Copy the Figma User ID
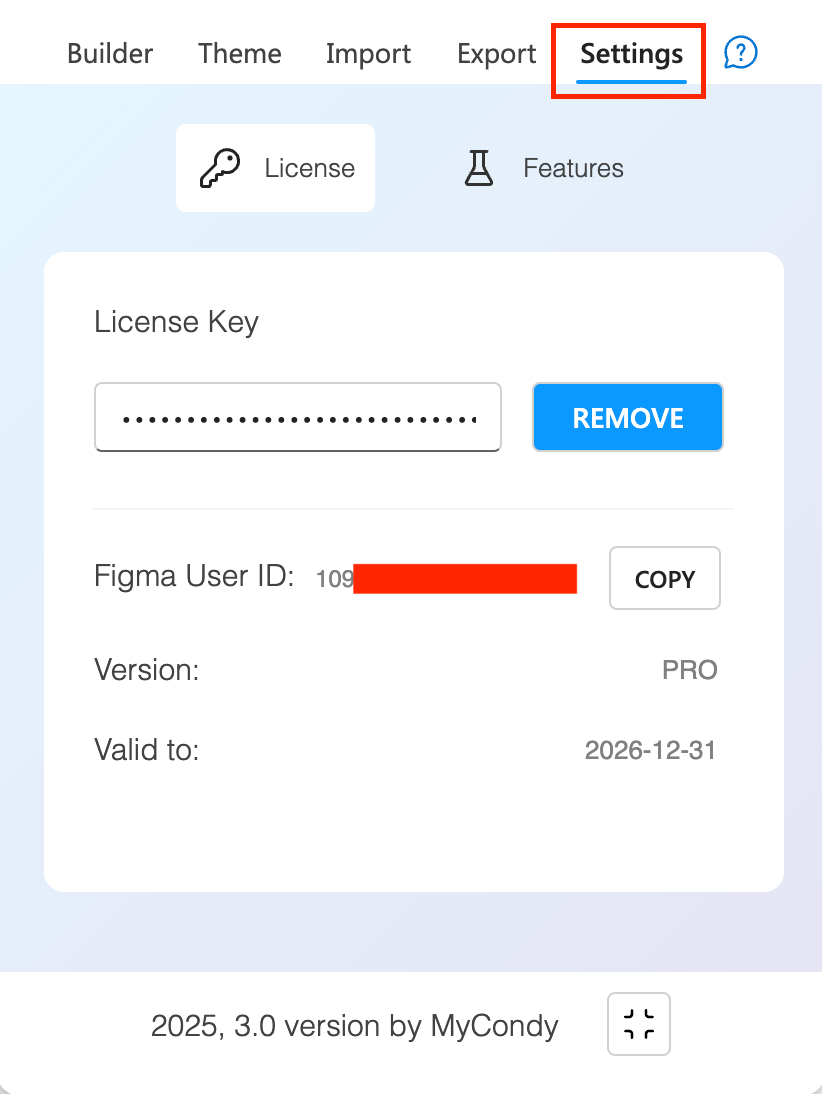Viewport: 822px width, 1094px height. (x=665, y=578)
